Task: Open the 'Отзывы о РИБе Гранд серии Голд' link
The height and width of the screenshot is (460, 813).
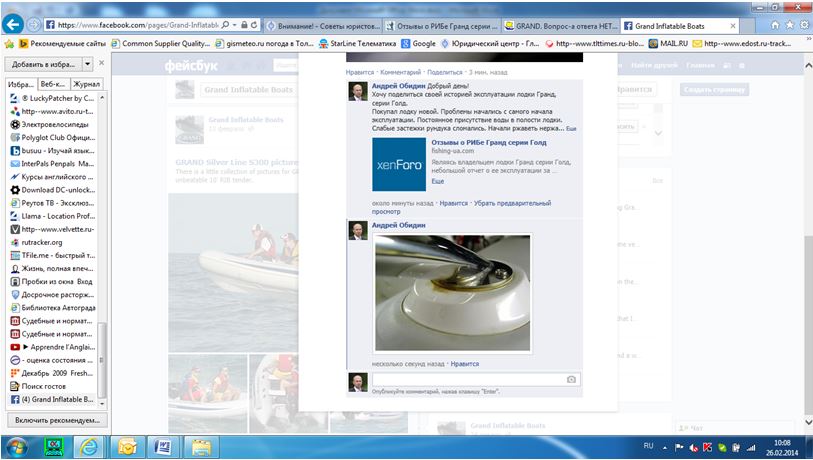Action: click(487, 143)
